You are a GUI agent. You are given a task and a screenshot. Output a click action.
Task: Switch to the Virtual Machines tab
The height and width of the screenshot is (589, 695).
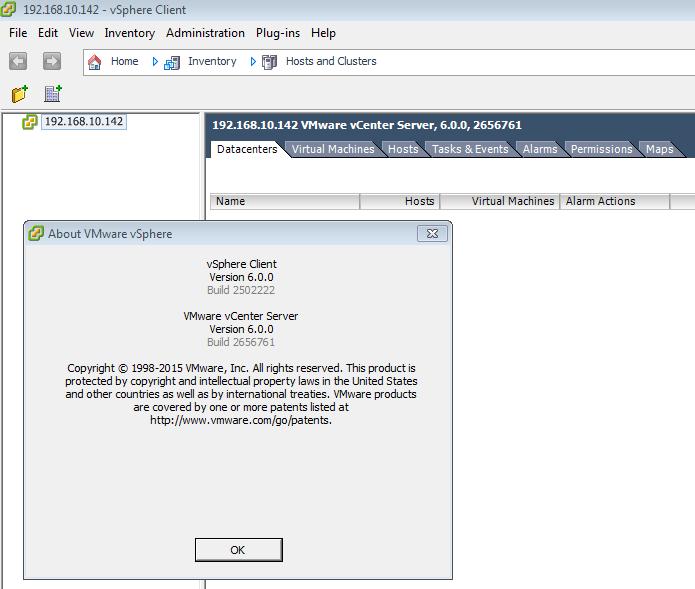[x=333, y=149]
